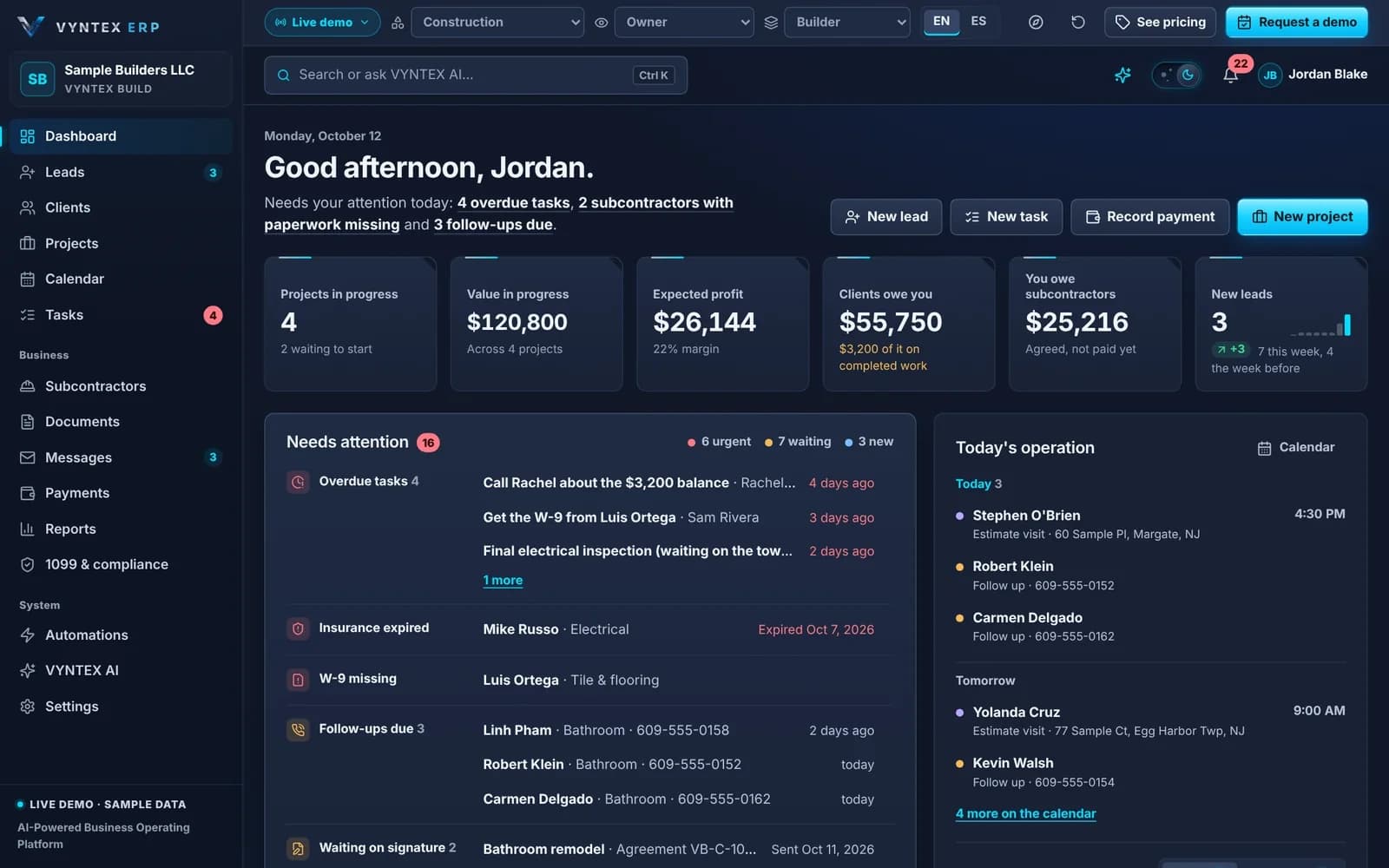This screenshot has height=868, width=1389.
Task: Click the W-9 missing document icon
Action: (x=298, y=680)
